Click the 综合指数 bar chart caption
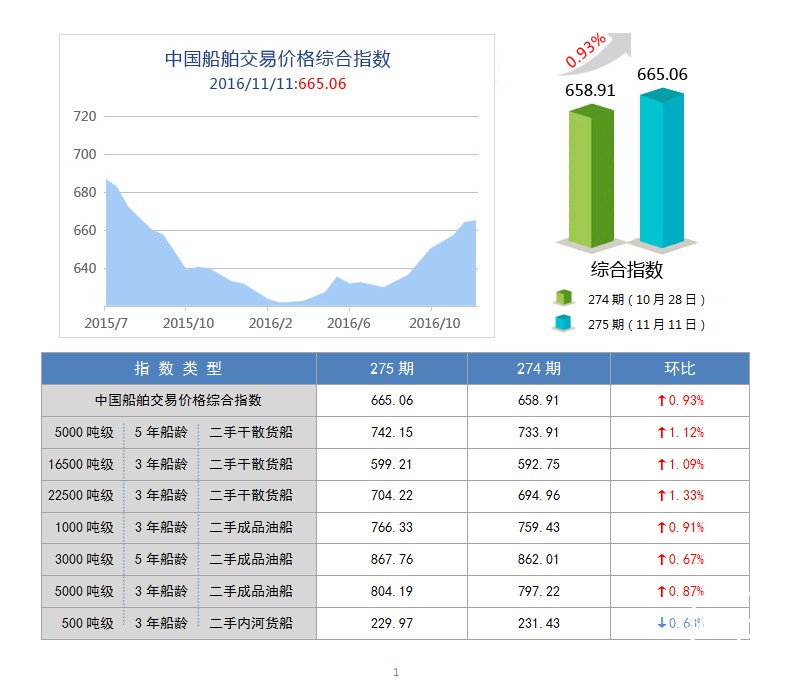793x690 pixels. tap(627, 269)
